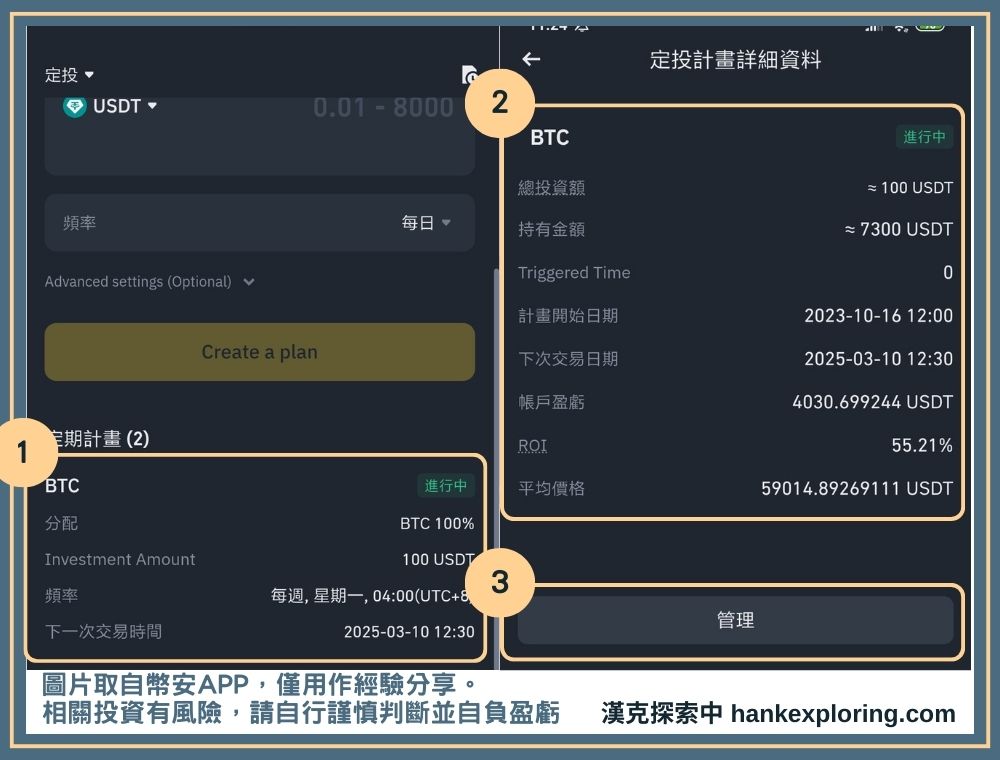Screen dimensions: 1000x760
Task: Click the Create a plan button
Action: [x=260, y=352]
